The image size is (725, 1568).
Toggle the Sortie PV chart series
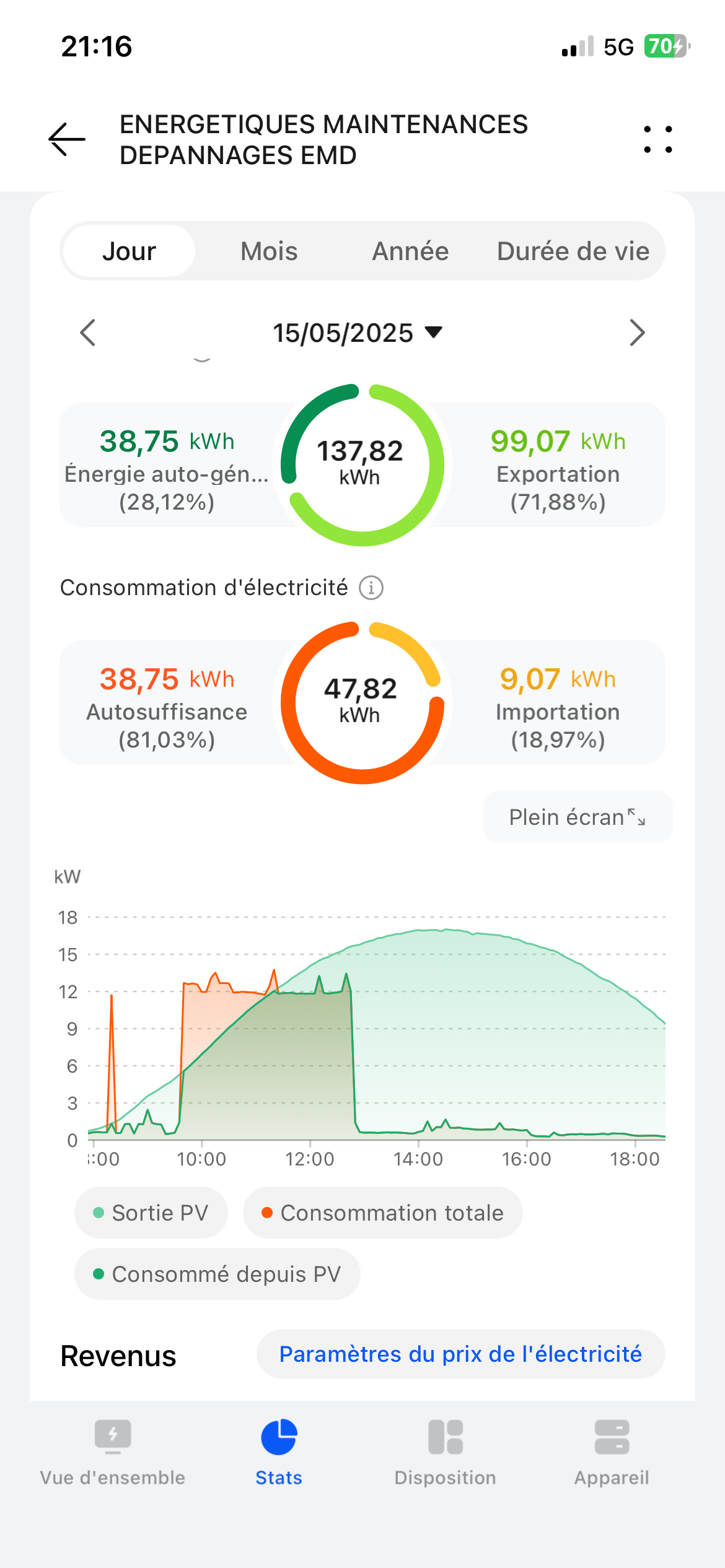pyautogui.click(x=151, y=1213)
